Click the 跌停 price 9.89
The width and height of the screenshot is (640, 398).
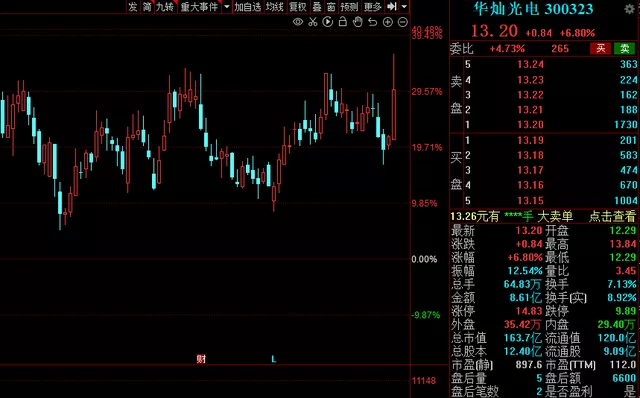pyautogui.click(x=626, y=311)
